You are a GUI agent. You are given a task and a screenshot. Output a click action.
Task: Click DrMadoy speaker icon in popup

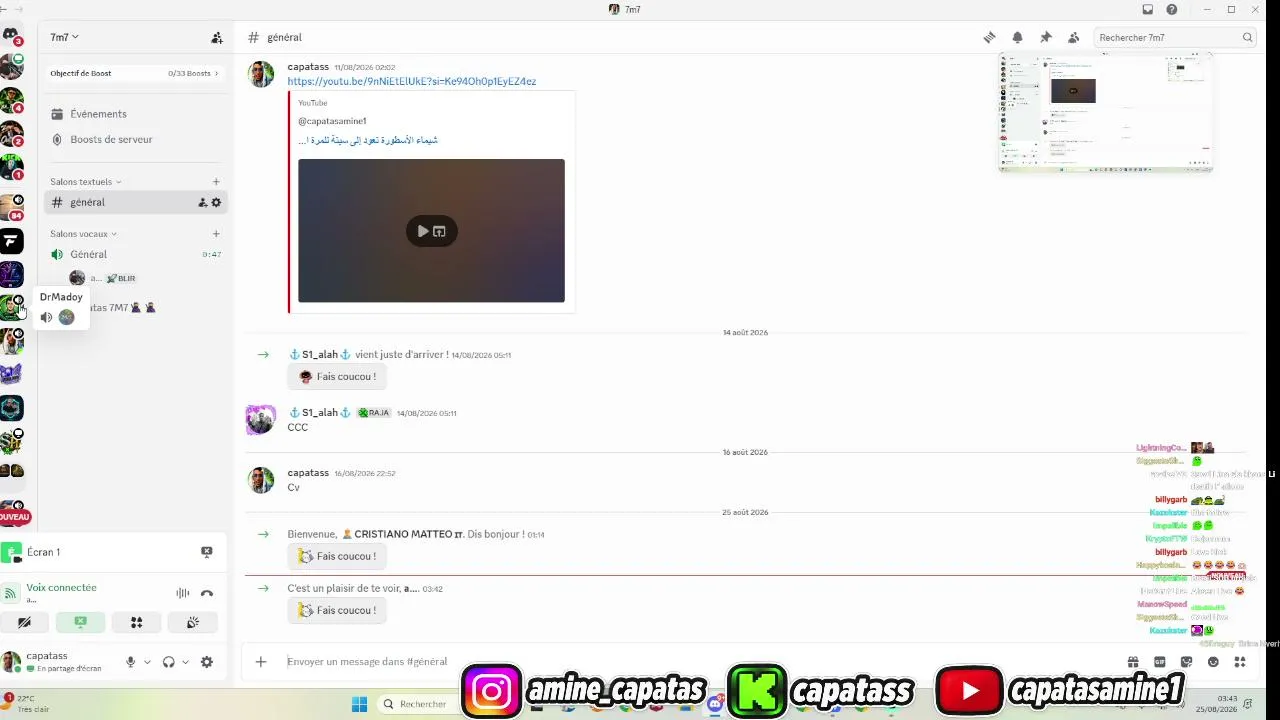[46, 317]
